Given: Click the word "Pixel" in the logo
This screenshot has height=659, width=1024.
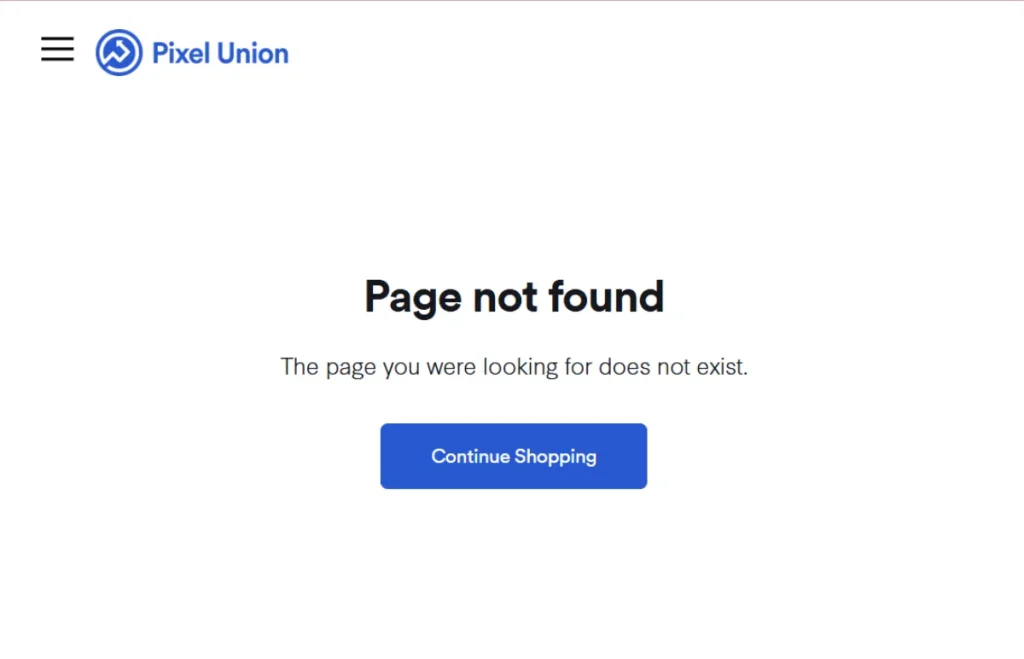Looking at the screenshot, I should [x=181, y=54].
